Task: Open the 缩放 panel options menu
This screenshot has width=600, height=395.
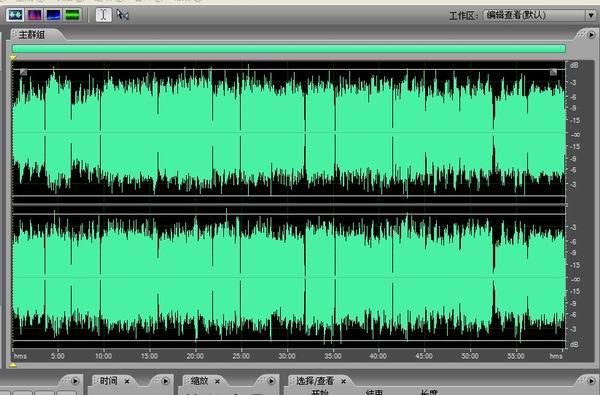Action: (x=271, y=381)
